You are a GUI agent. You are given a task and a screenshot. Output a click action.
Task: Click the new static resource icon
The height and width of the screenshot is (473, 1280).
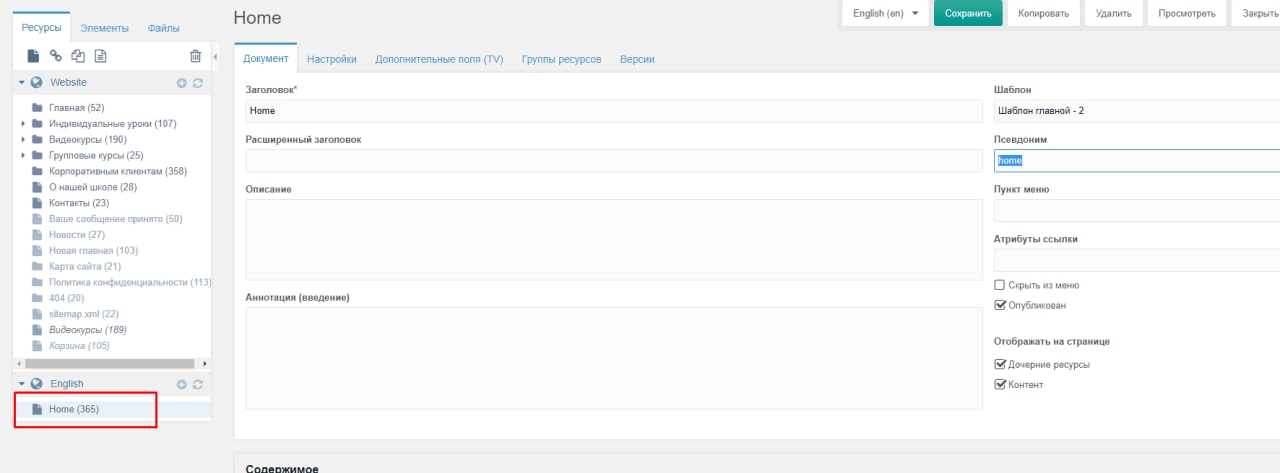[x=101, y=57]
